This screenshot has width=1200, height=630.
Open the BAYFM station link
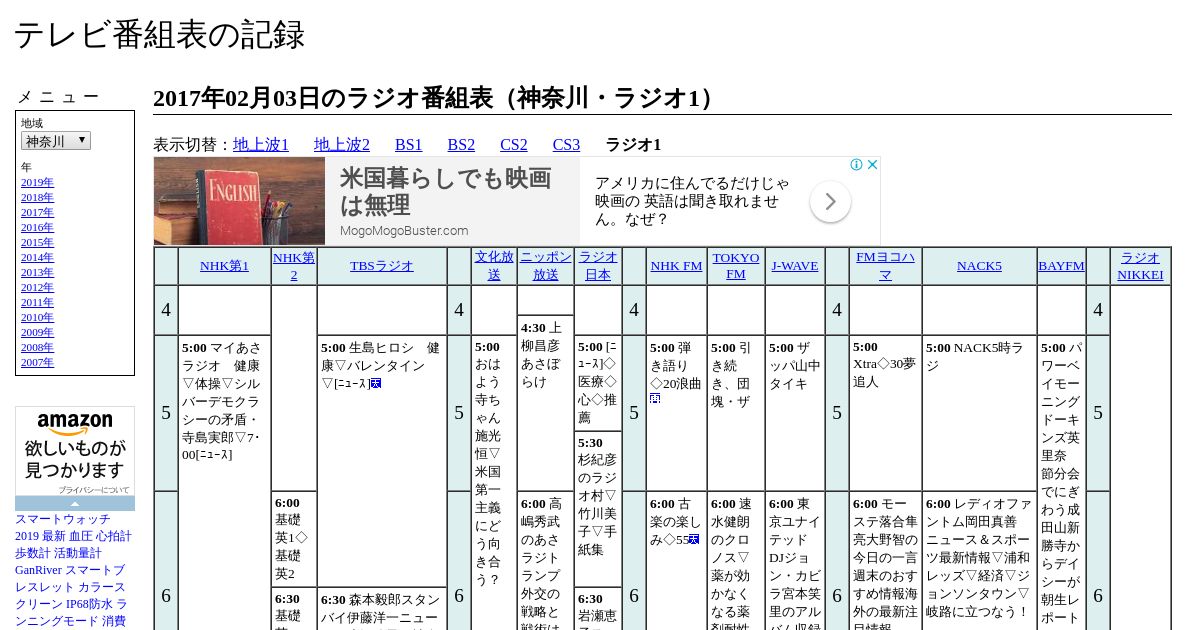[x=1061, y=266]
